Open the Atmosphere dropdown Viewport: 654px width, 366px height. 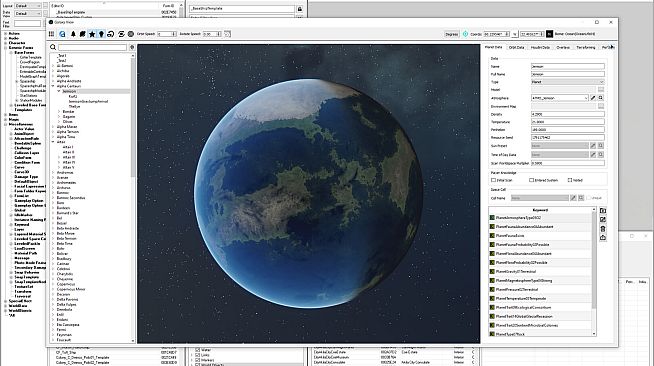pos(559,98)
